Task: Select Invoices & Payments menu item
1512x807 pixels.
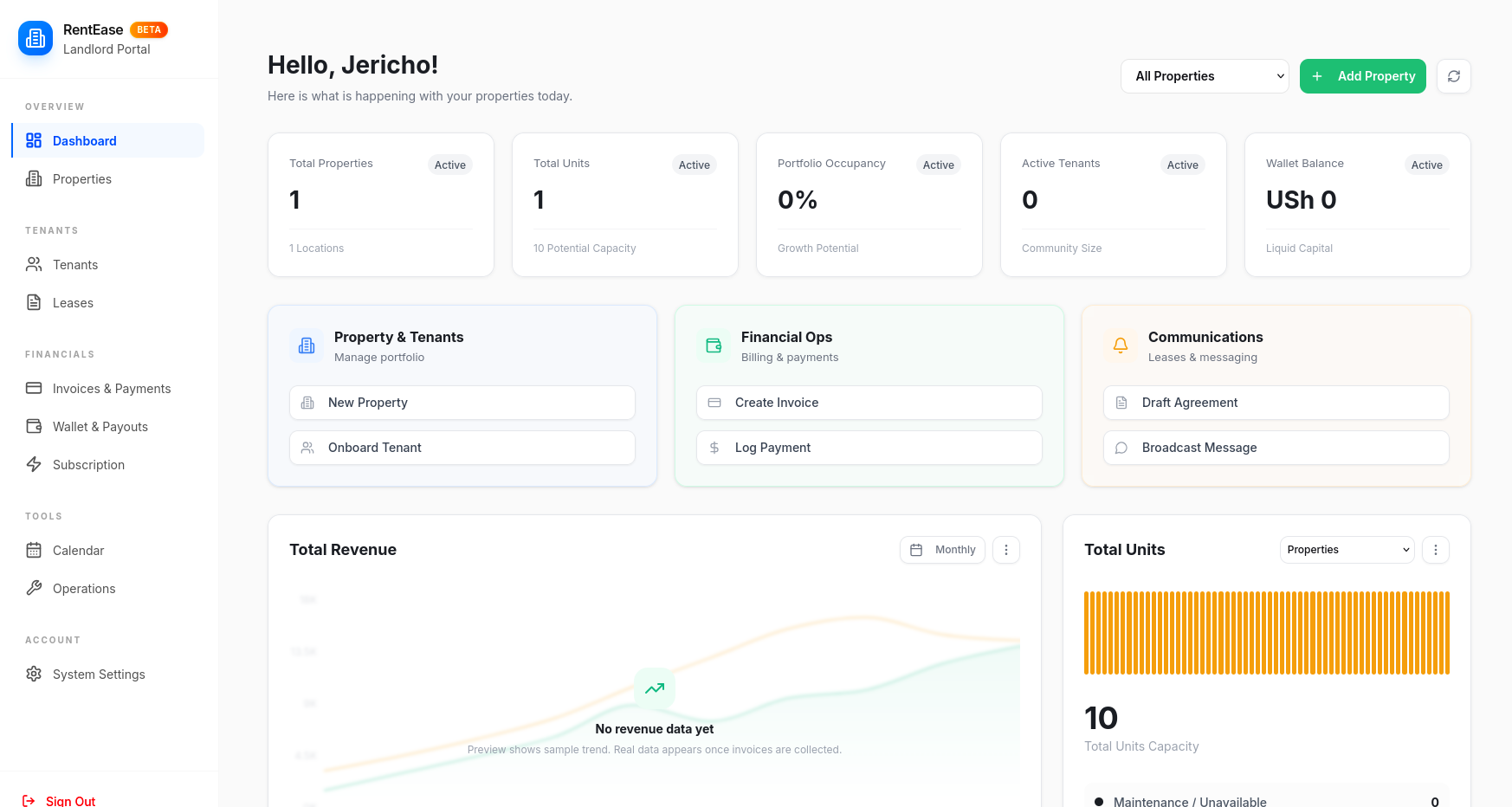Action: click(x=108, y=388)
